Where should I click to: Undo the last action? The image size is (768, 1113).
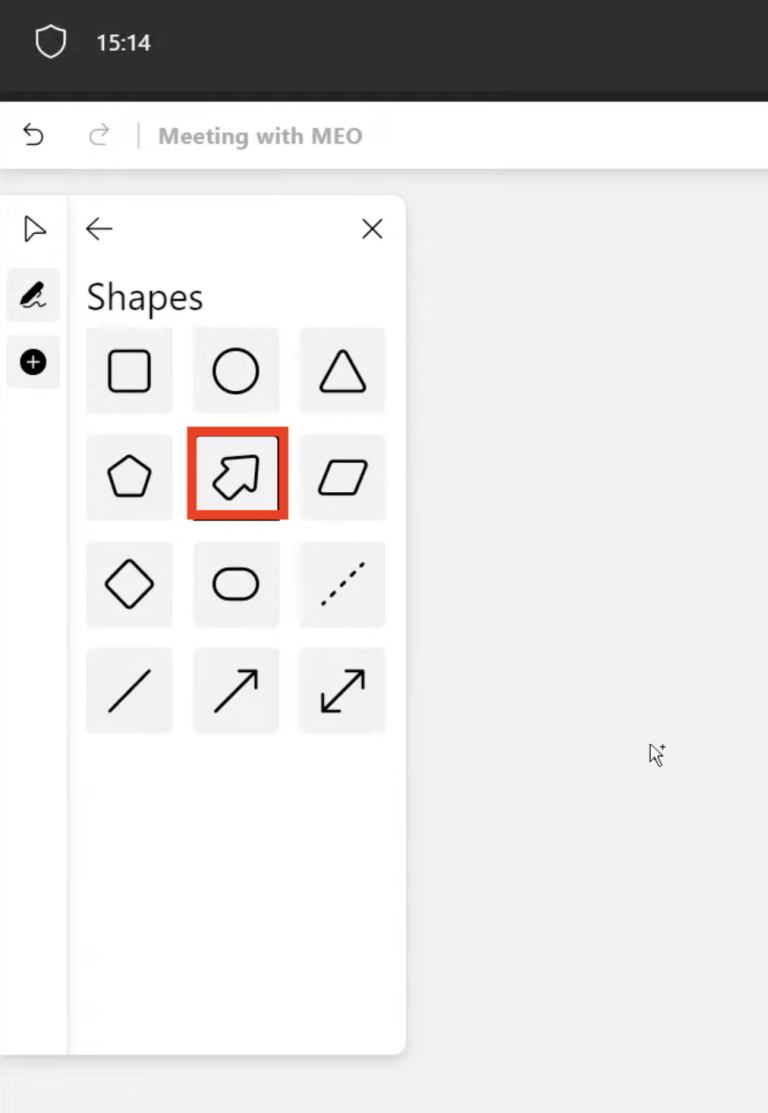pyautogui.click(x=33, y=135)
